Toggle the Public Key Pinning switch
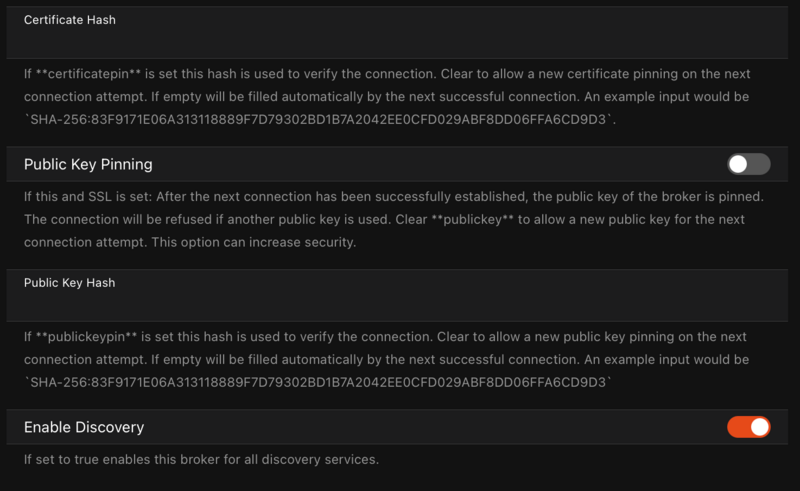The image size is (800, 491). coord(749,164)
